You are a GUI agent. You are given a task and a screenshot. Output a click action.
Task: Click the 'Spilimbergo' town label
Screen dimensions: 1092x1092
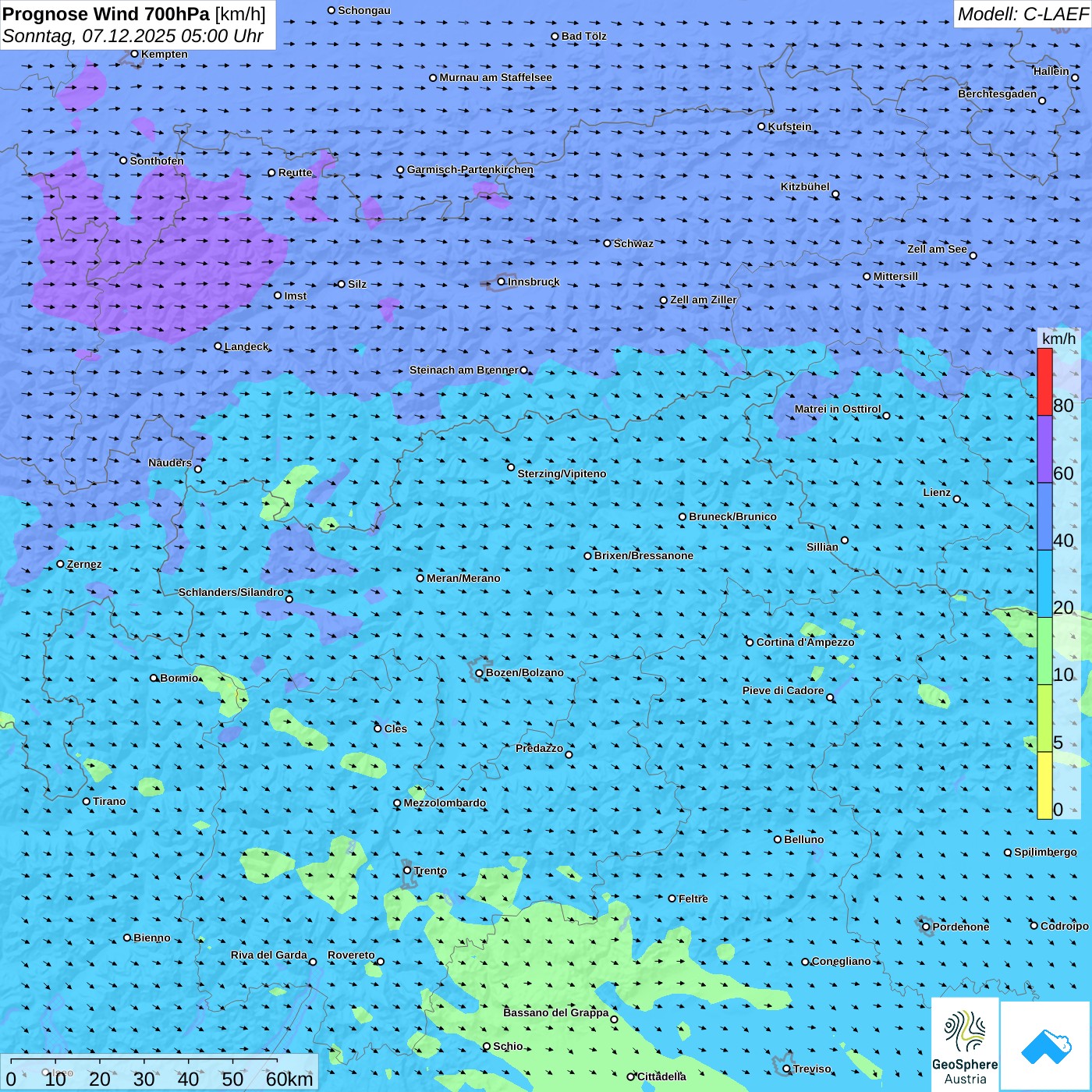1045,852
